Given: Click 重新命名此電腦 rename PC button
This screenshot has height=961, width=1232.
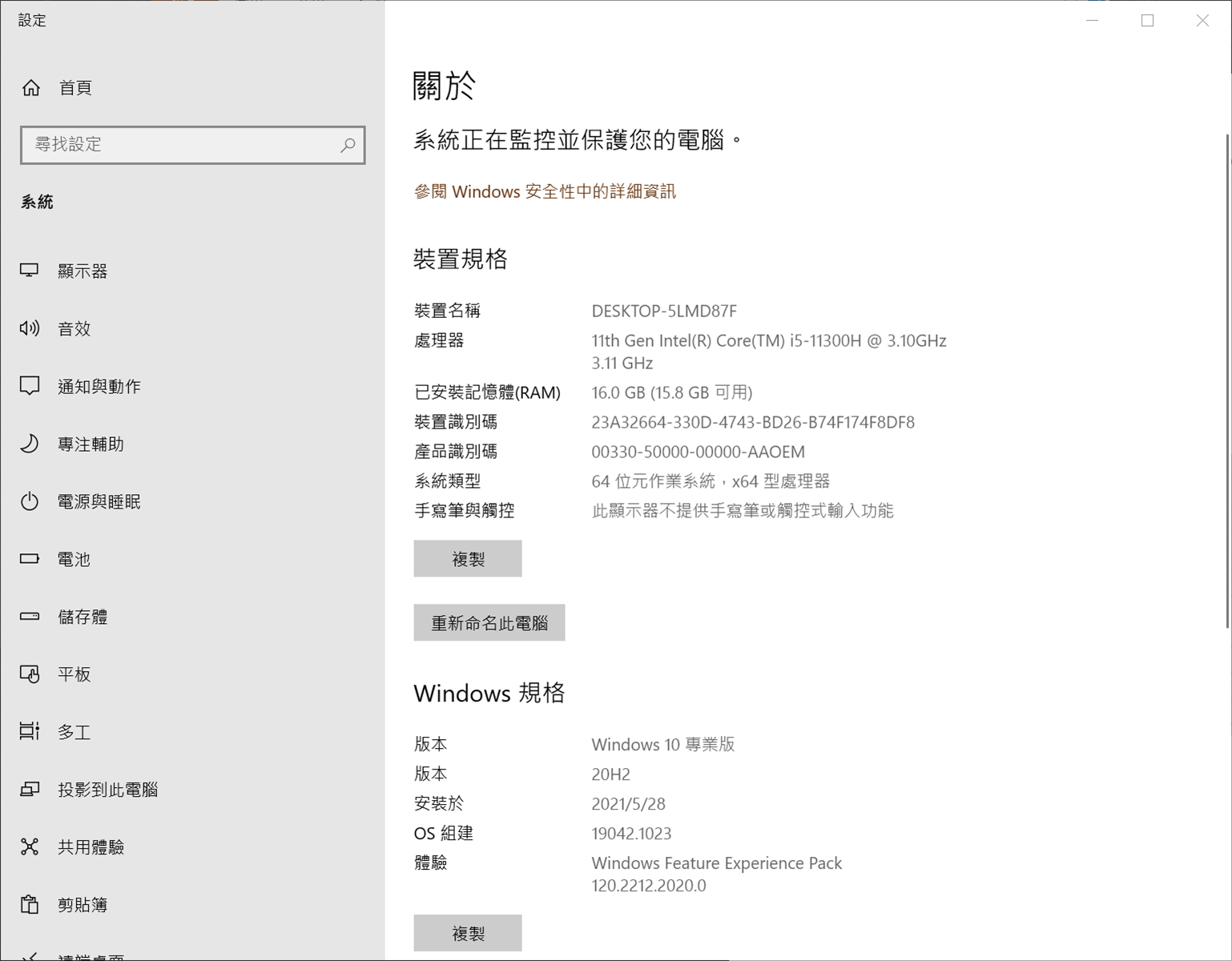Looking at the screenshot, I should coord(489,623).
